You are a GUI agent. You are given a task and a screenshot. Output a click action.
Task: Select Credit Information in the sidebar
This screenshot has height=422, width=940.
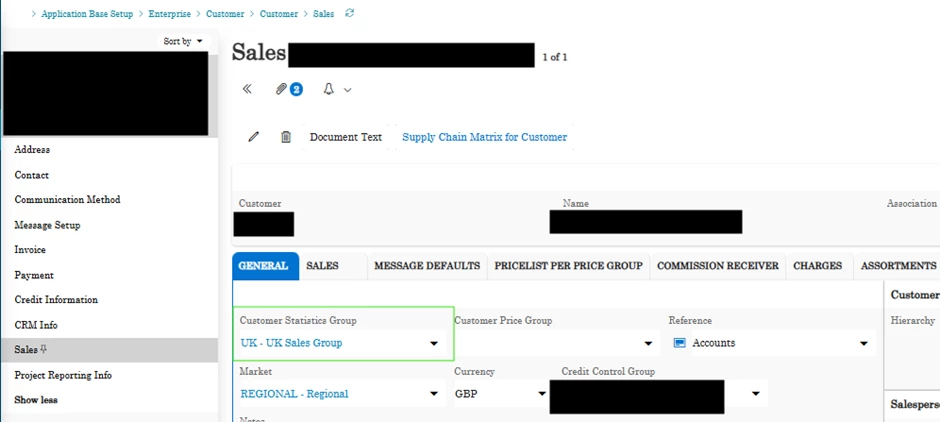56,300
